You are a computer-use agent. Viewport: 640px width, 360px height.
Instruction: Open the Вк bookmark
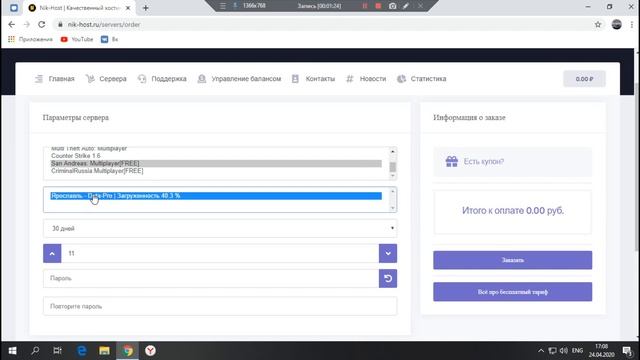[x=109, y=39]
